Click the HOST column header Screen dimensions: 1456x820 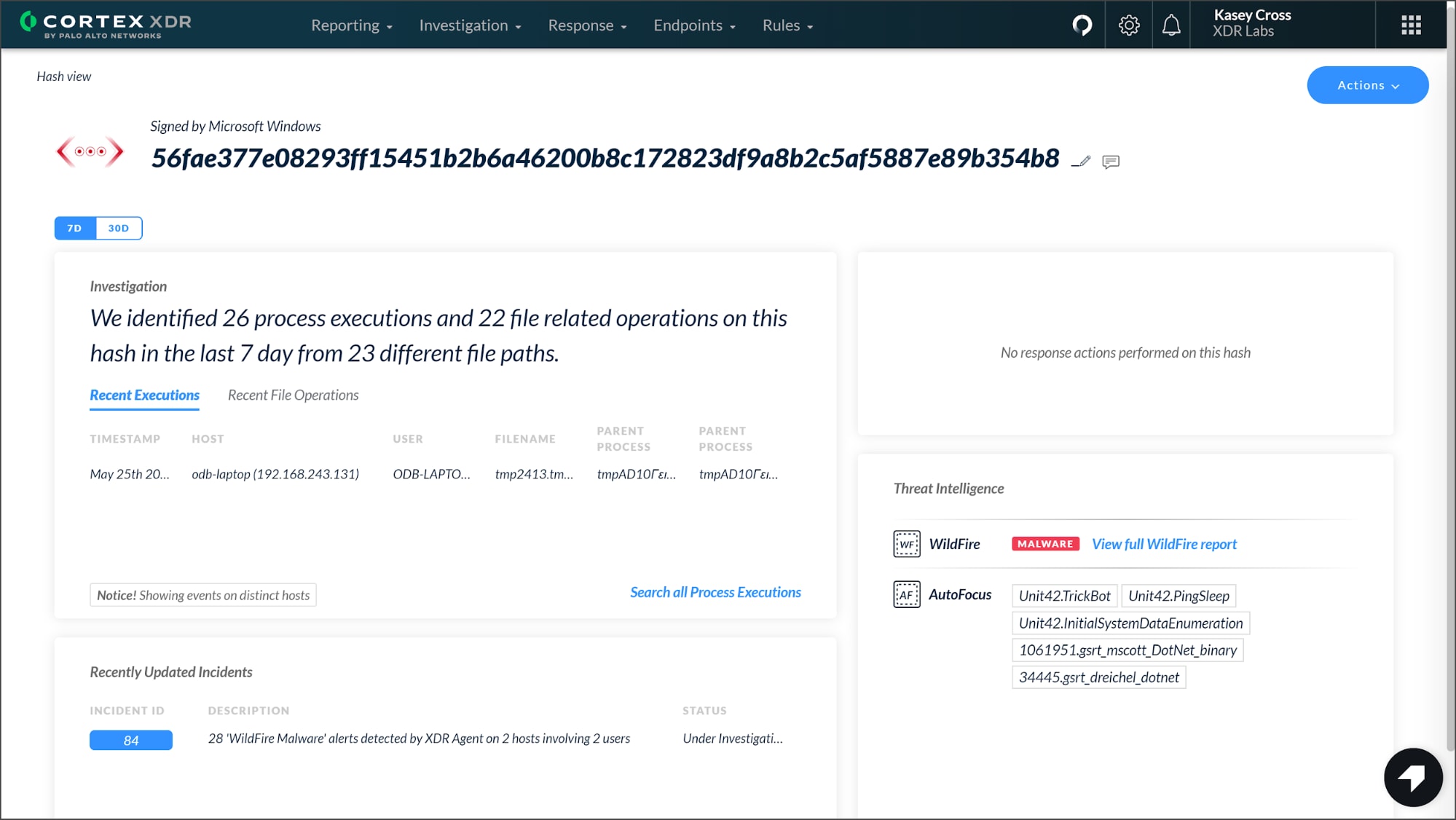pos(208,438)
